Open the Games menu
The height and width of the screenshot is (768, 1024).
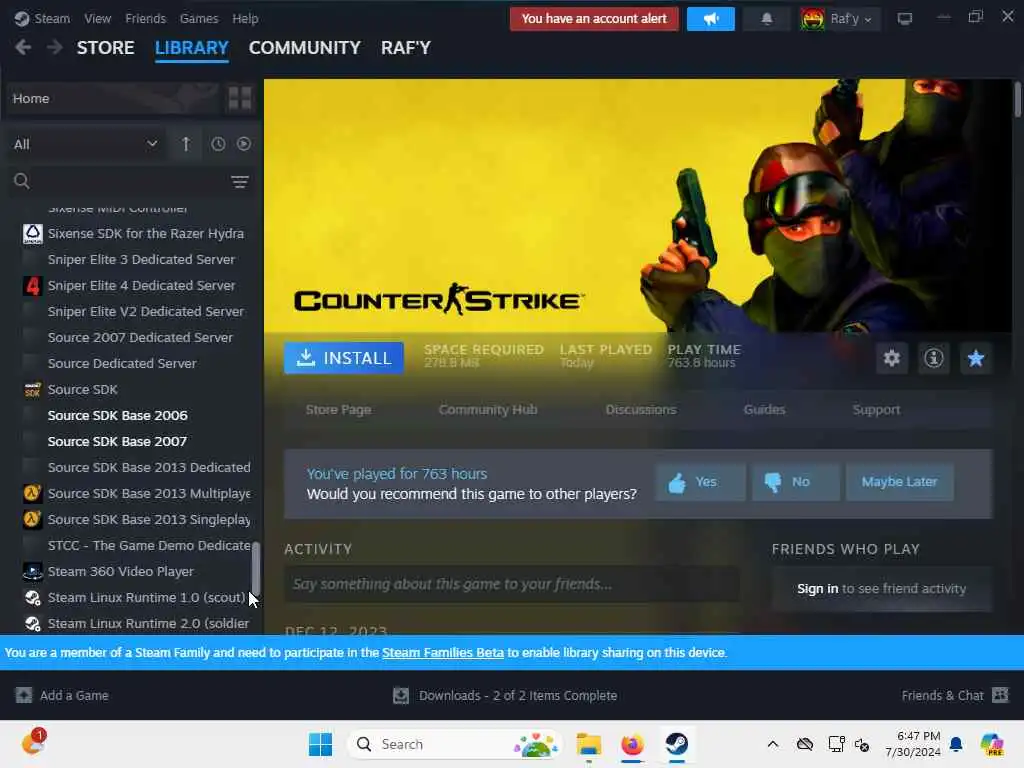point(199,18)
